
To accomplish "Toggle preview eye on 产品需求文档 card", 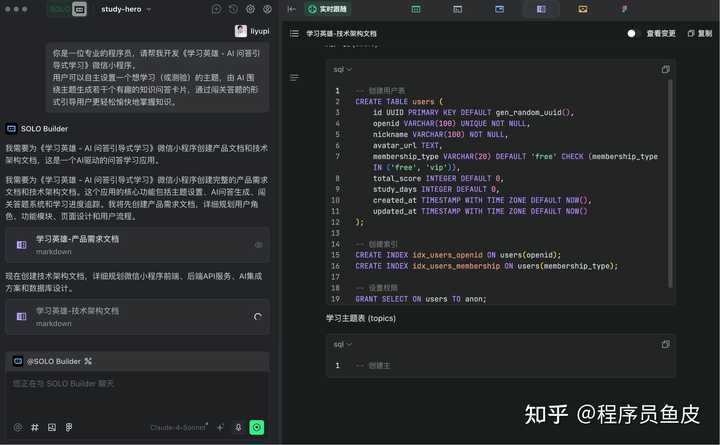I will [x=258, y=244].
